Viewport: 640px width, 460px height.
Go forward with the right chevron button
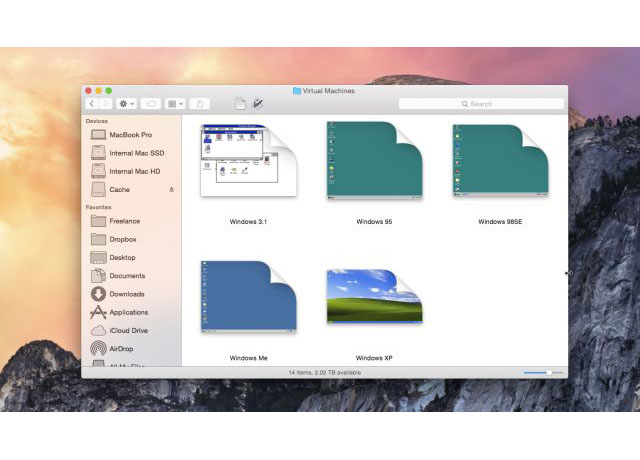[x=105, y=104]
